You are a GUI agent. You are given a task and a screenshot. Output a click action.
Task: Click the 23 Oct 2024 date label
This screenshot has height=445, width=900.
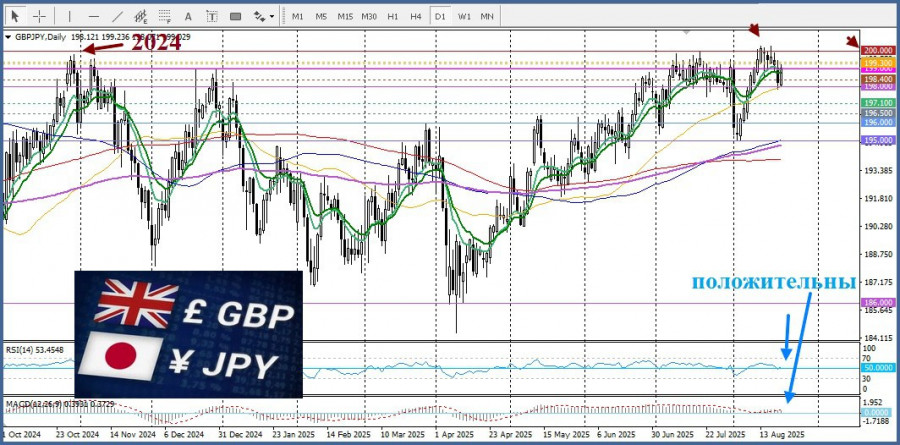click(x=79, y=433)
